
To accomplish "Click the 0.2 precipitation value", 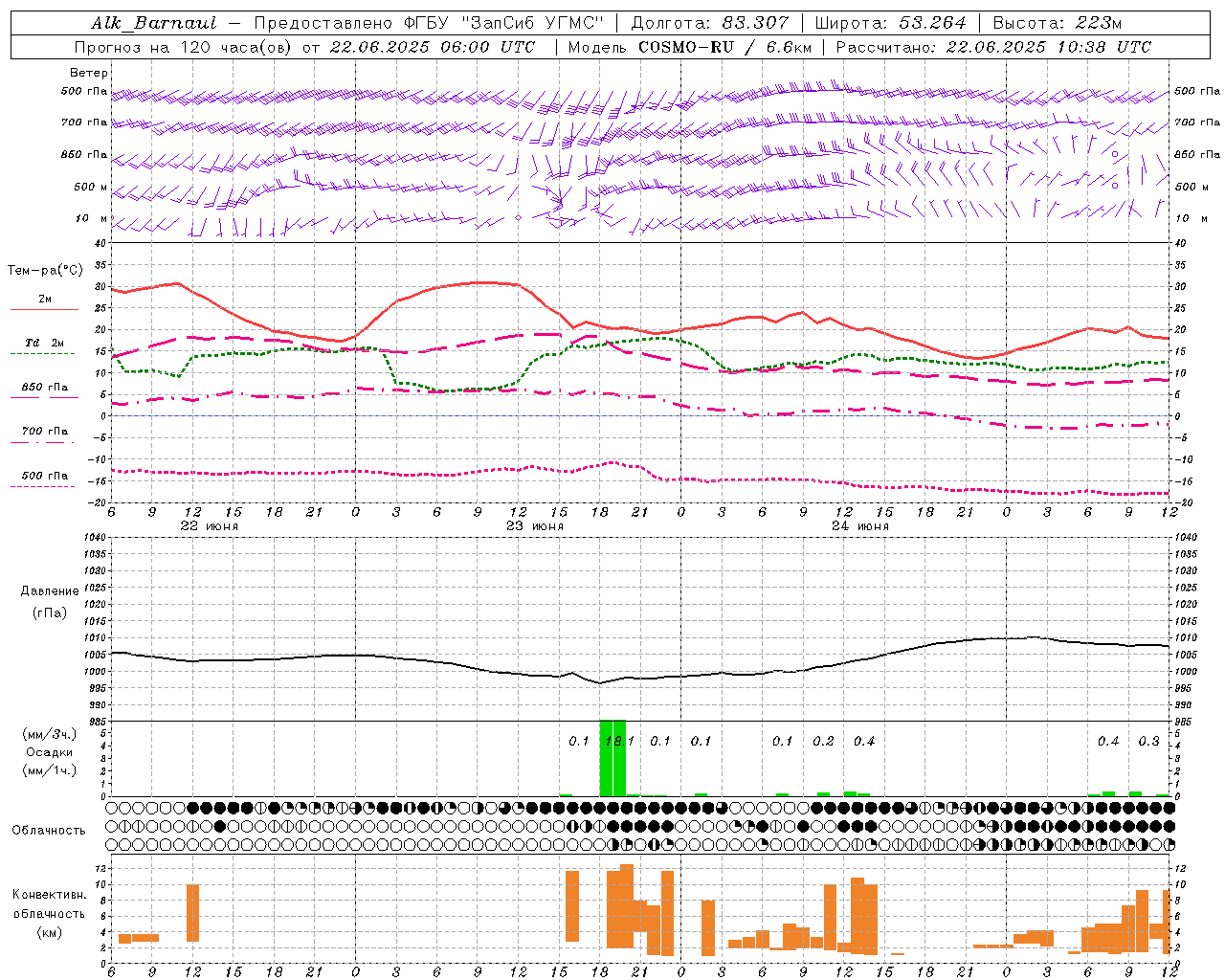I will point(823,741).
